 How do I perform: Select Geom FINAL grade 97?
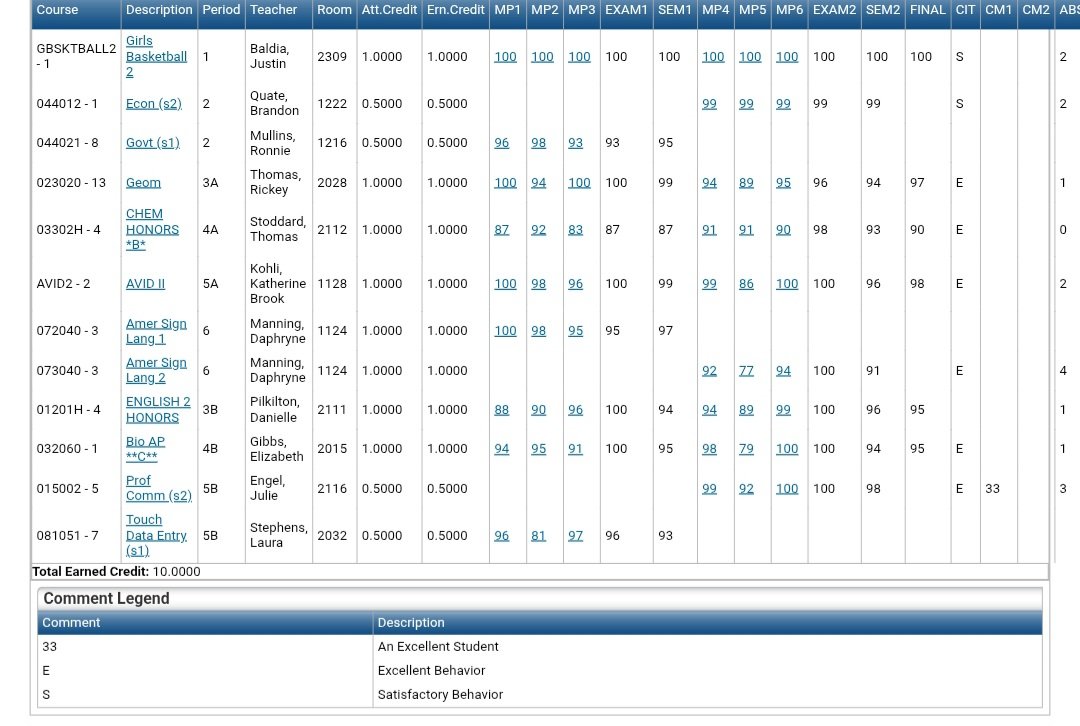click(917, 183)
